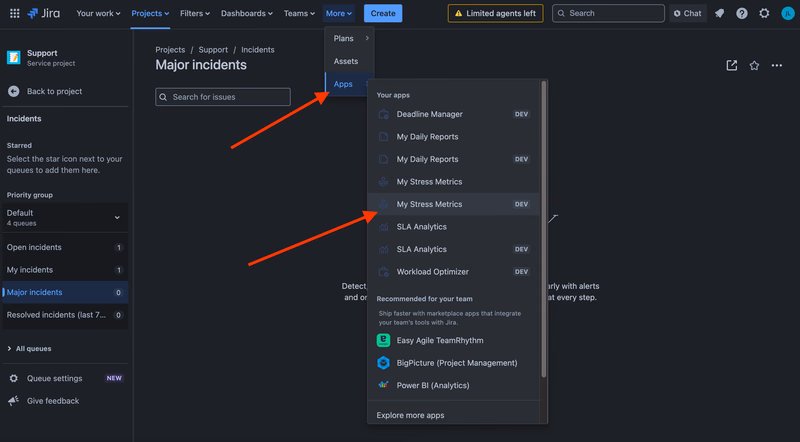Expand the Dashboards dropdown
The width and height of the screenshot is (800, 442).
click(x=246, y=13)
